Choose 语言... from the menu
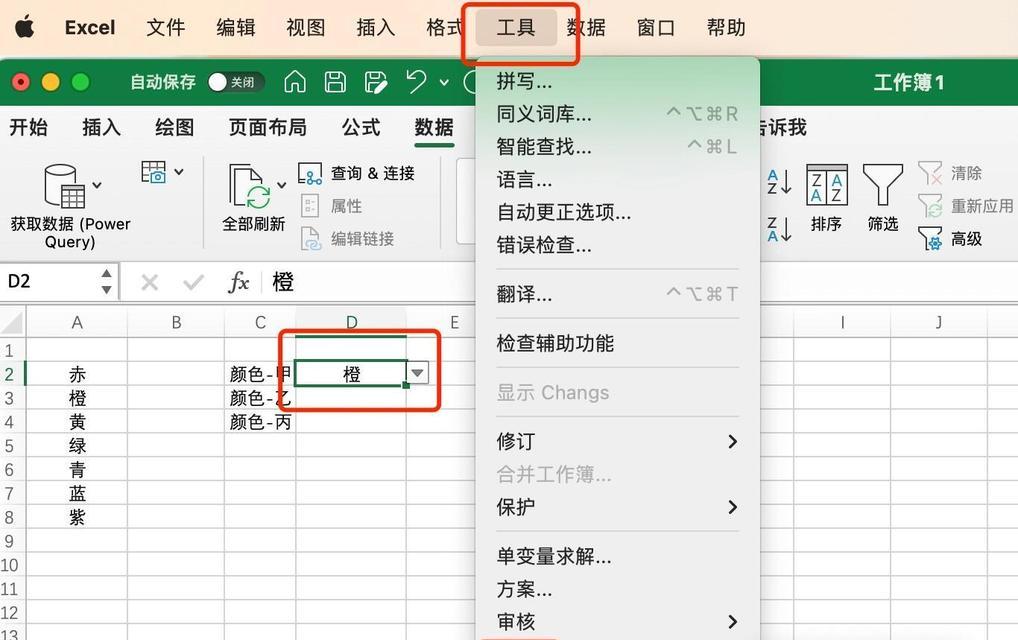This screenshot has width=1018, height=640. click(x=618, y=180)
